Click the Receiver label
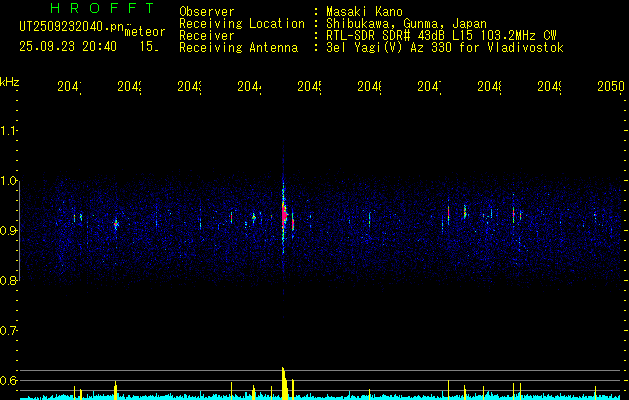The width and height of the screenshot is (629, 400). tap(207, 36)
